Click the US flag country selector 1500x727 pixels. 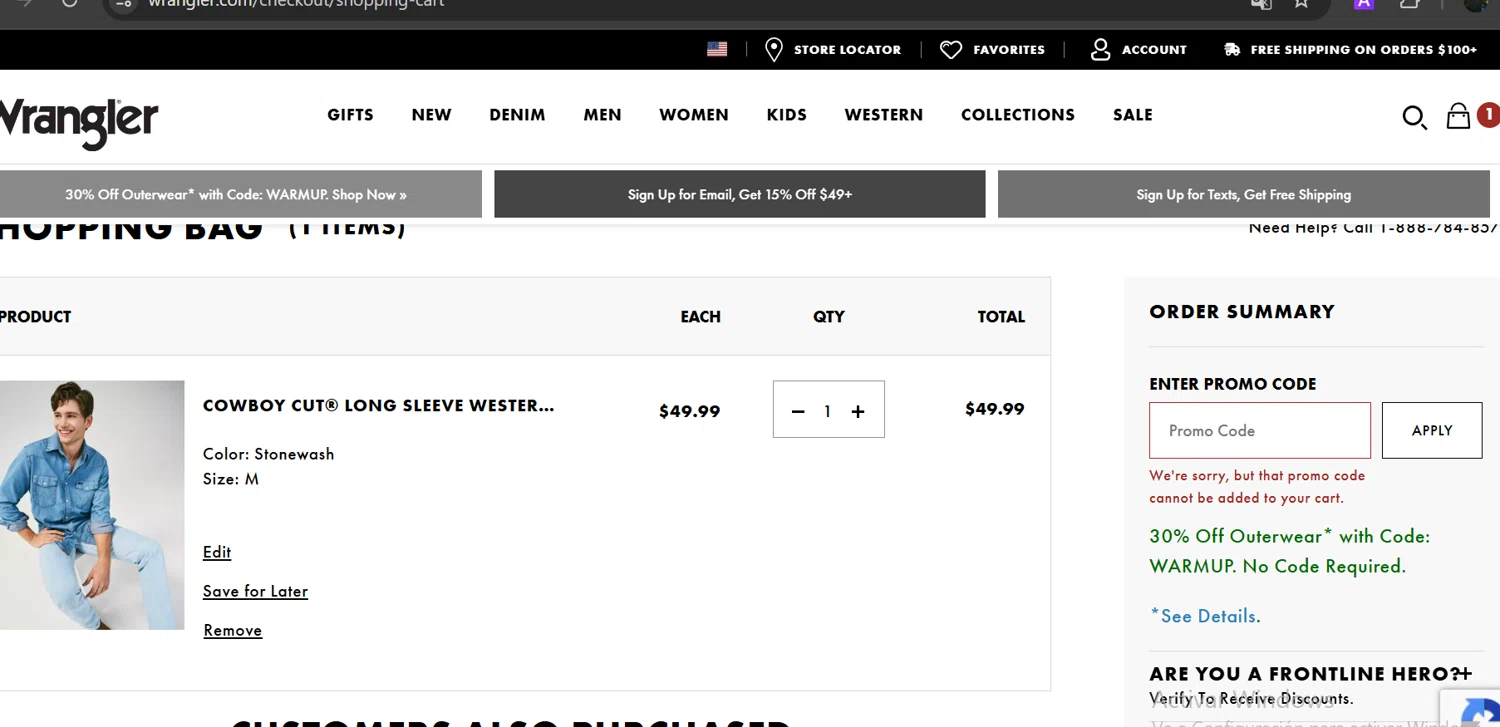click(717, 49)
